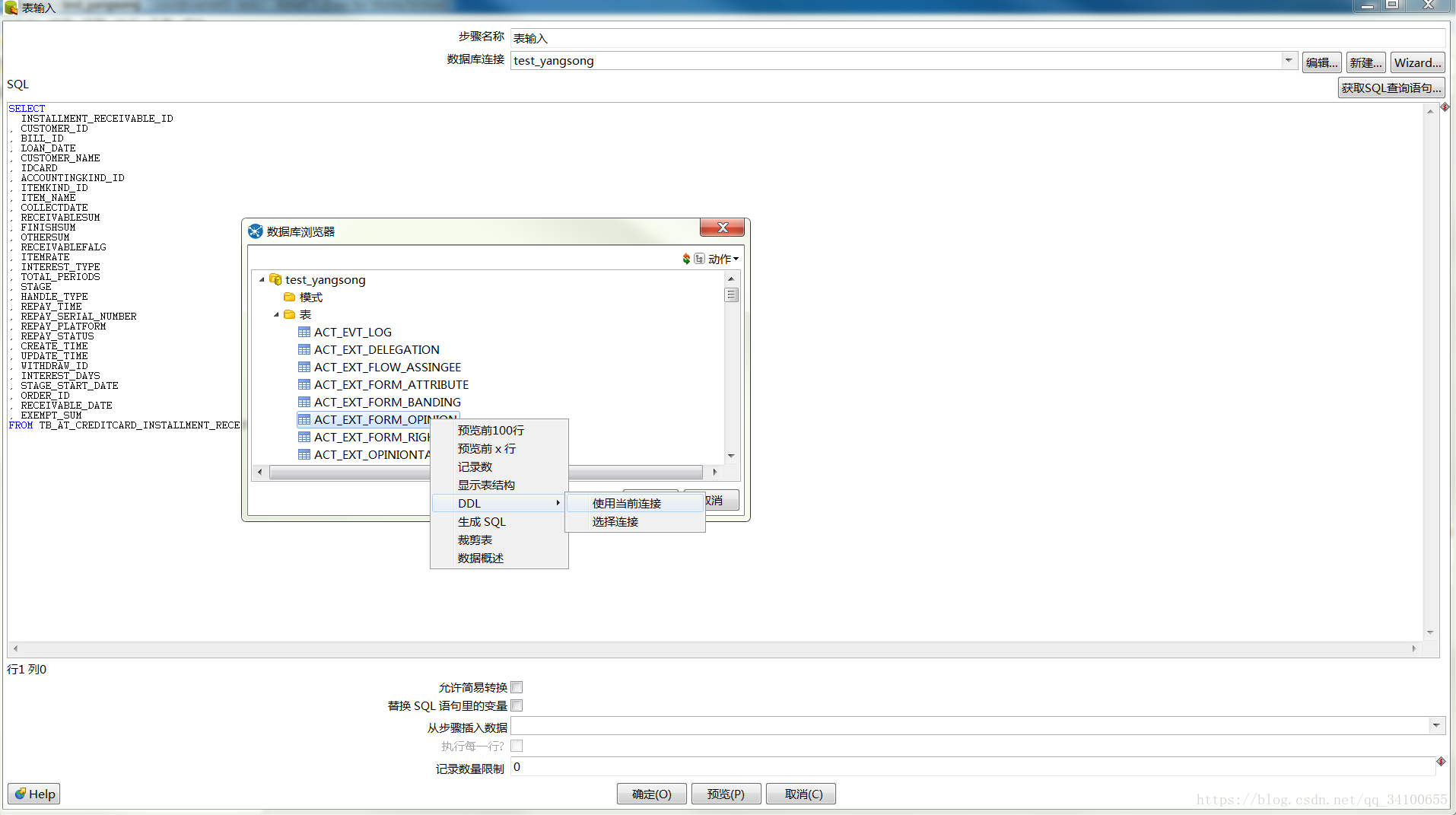The height and width of the screenshot is (815, 1456).
Task: Click the table icon of ACT_EXT_DELEGATION
Action: coord(304,349)
